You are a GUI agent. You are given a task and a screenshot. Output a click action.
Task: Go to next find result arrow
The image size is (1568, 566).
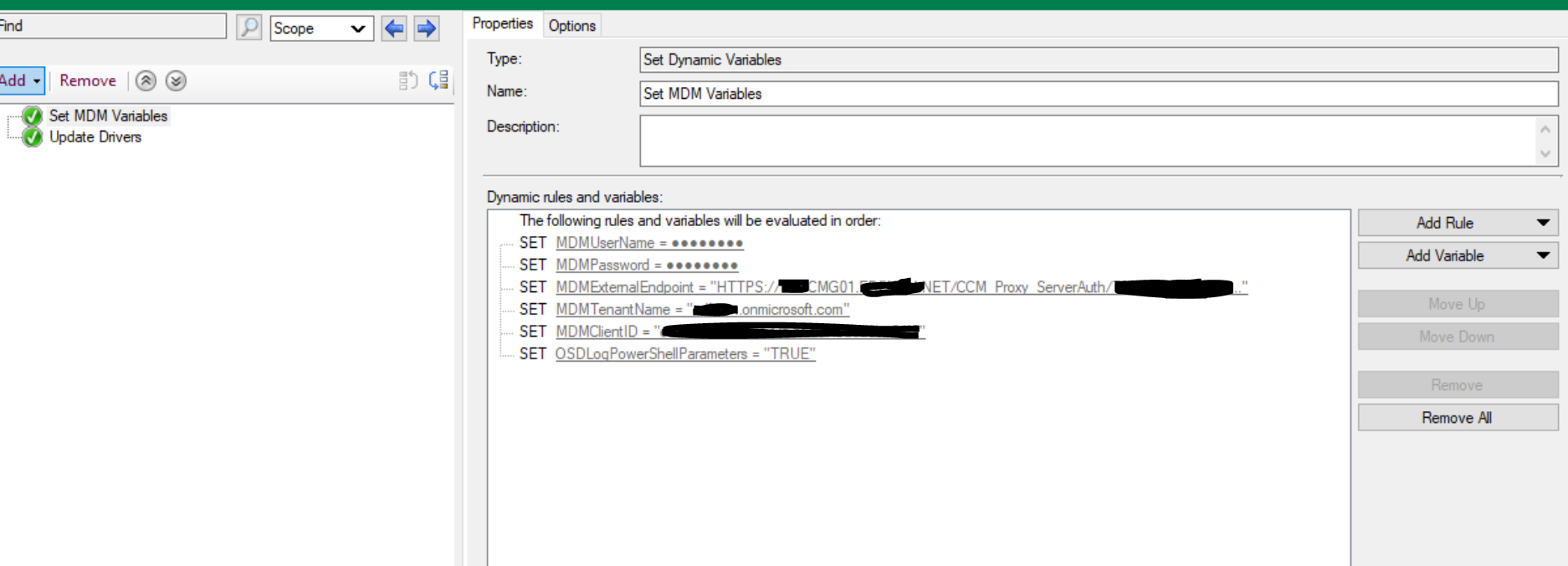[x=427, y=28]
